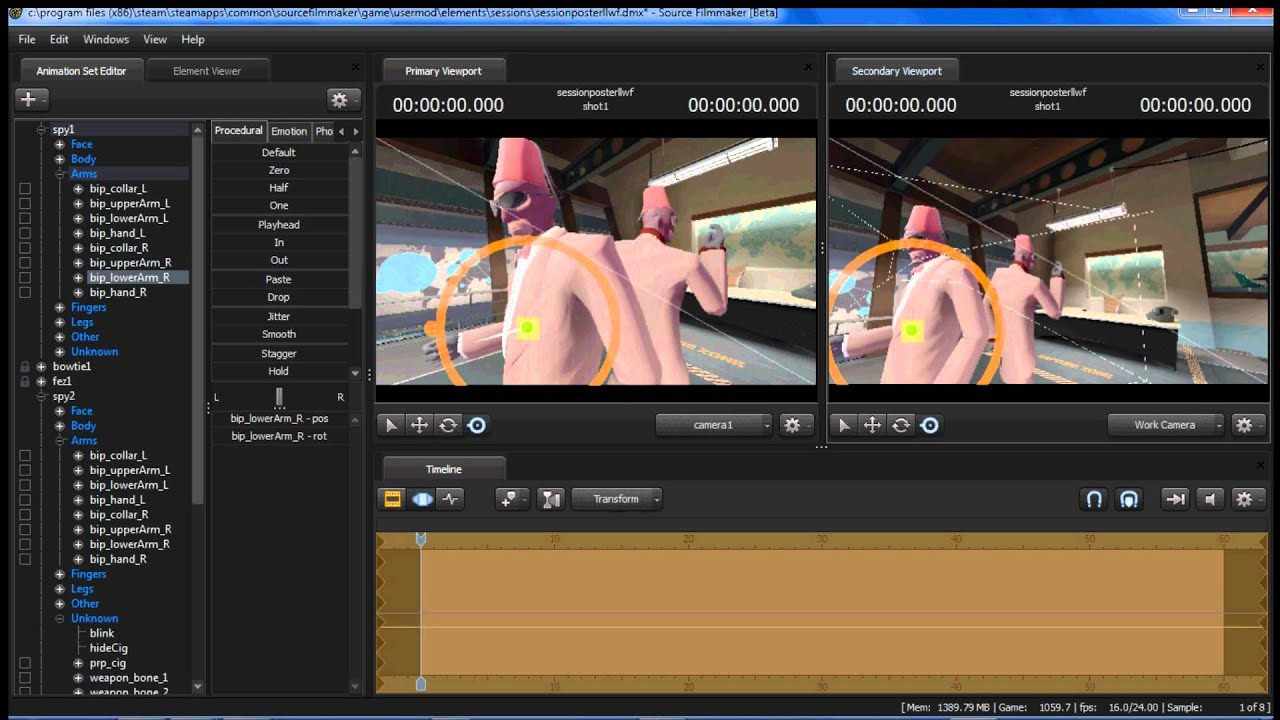Toggle the first snap magnet icon
The width and height of the screenshot is (1280, 720).
point(1094,499)
